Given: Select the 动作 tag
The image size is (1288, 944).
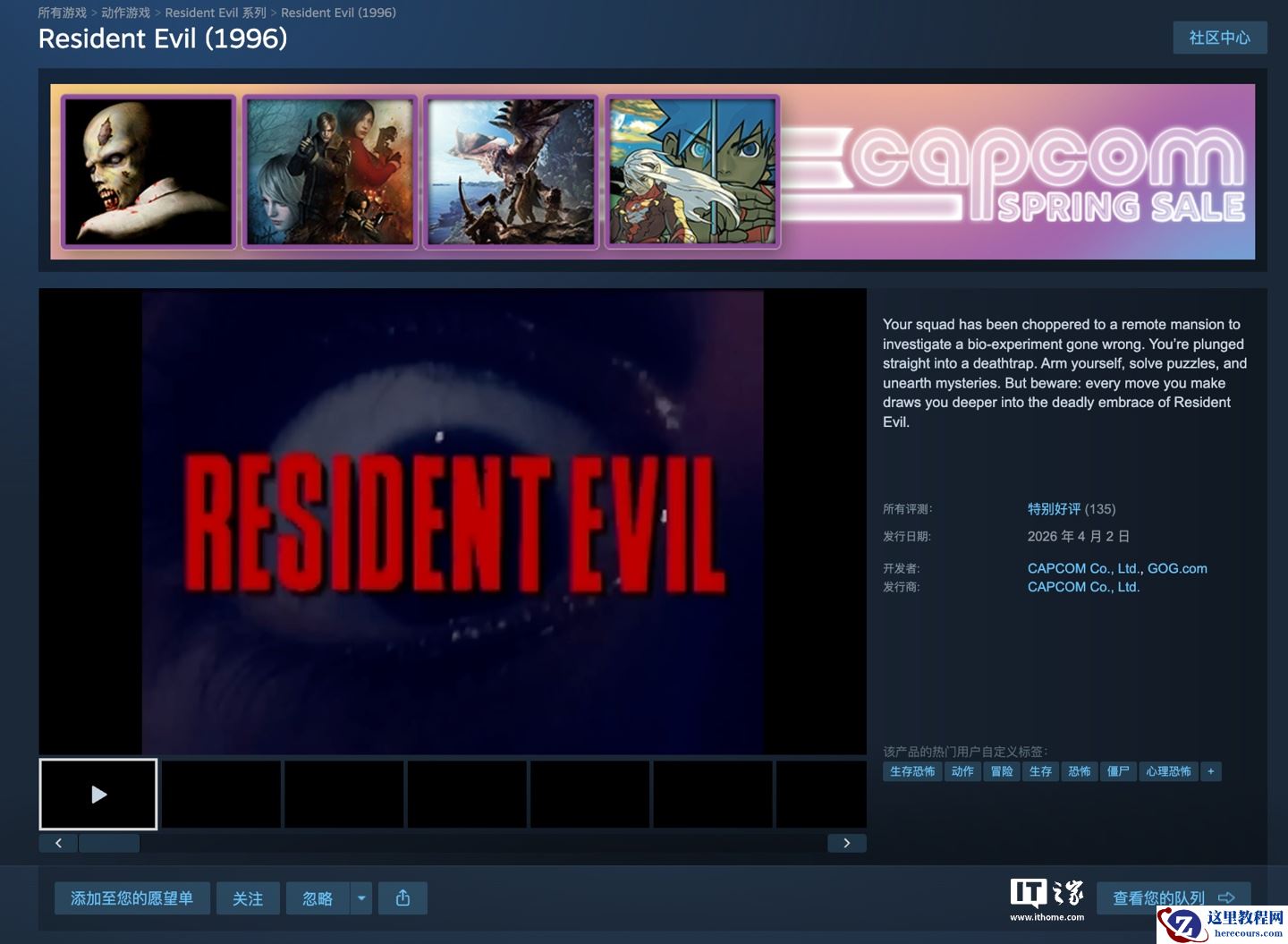Looking at the screenshot, I should (962, 771).
